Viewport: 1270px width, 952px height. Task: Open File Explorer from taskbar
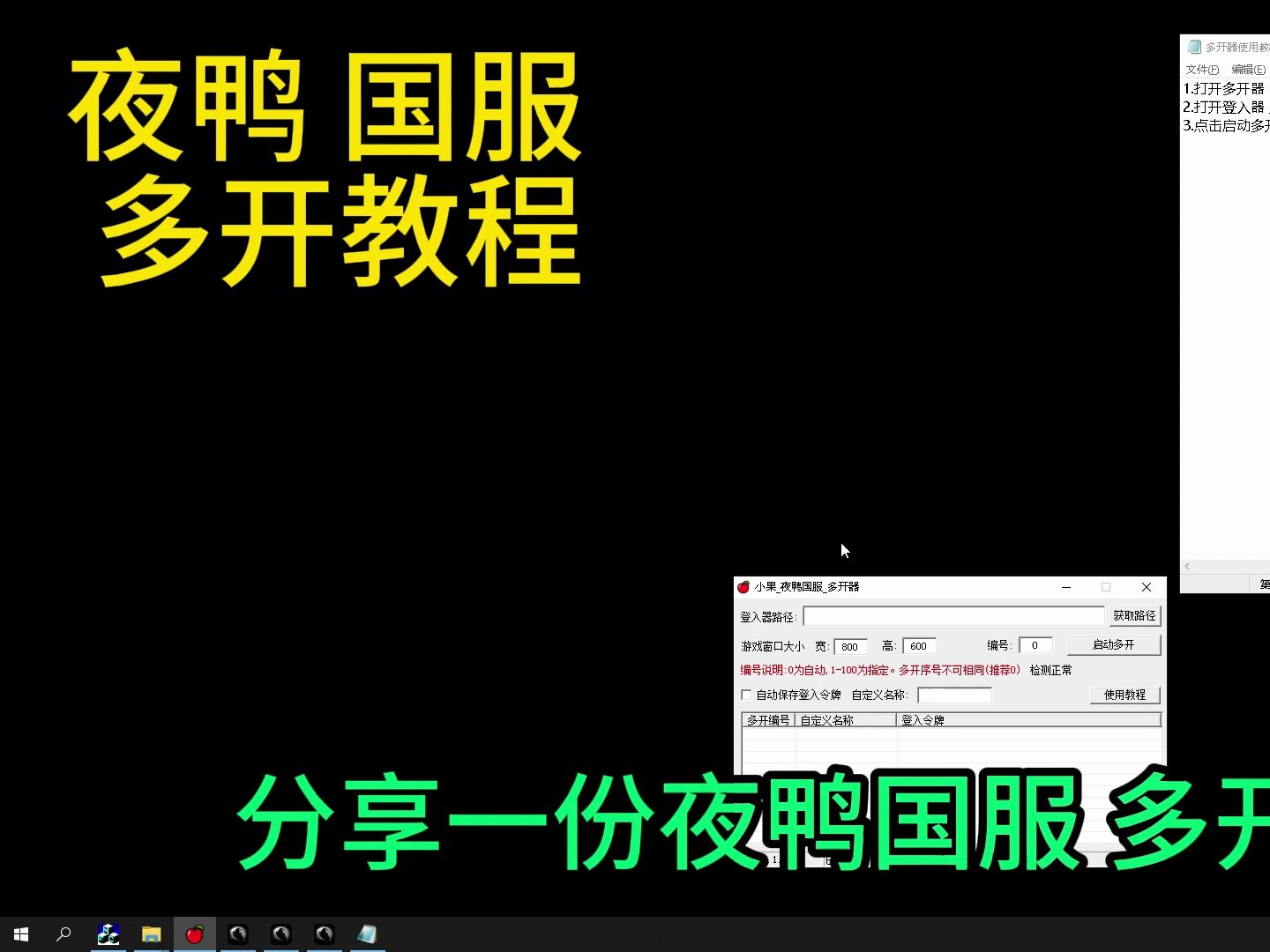[152, 933]
